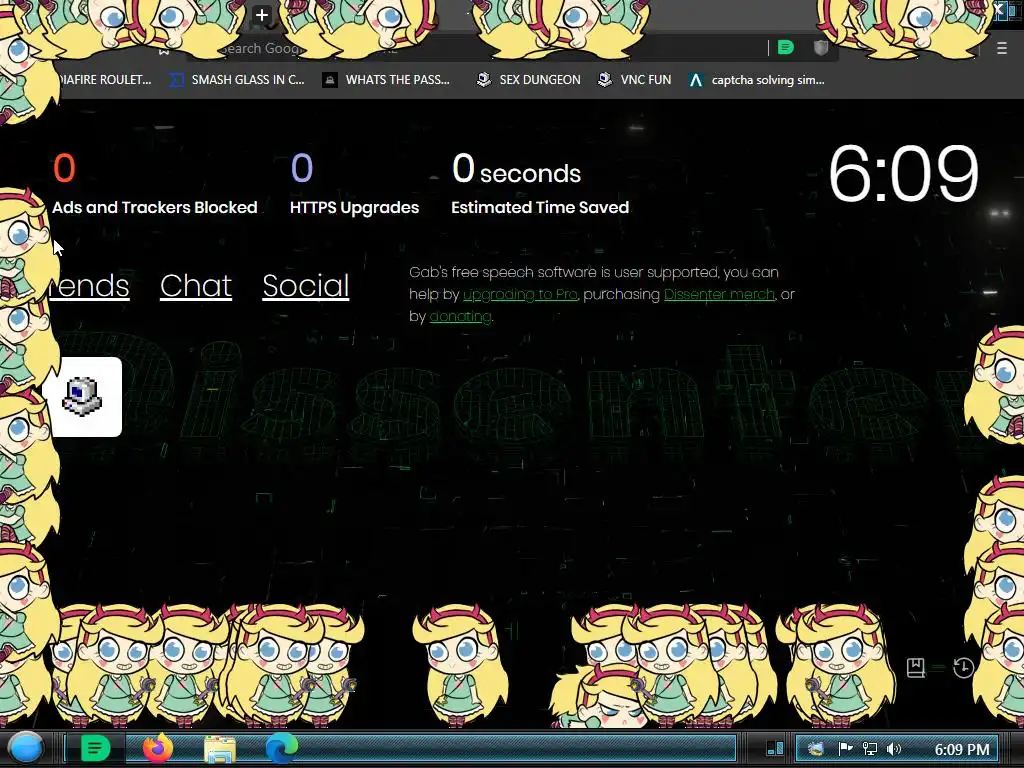Follow the donating link
Screen dimensions: 1024x768
click(460, 317)
